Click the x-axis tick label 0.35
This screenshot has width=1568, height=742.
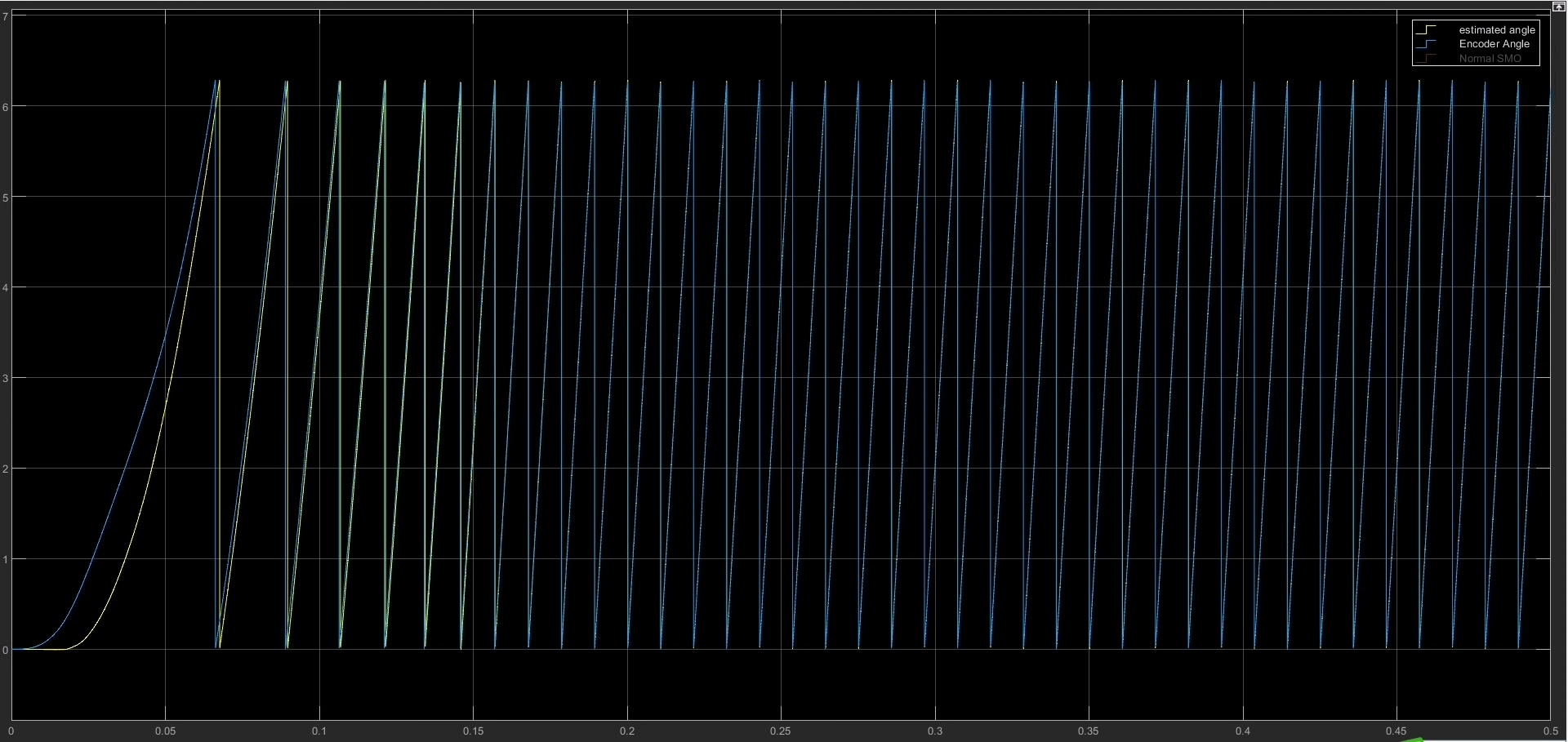click(x=1089, y=731)
